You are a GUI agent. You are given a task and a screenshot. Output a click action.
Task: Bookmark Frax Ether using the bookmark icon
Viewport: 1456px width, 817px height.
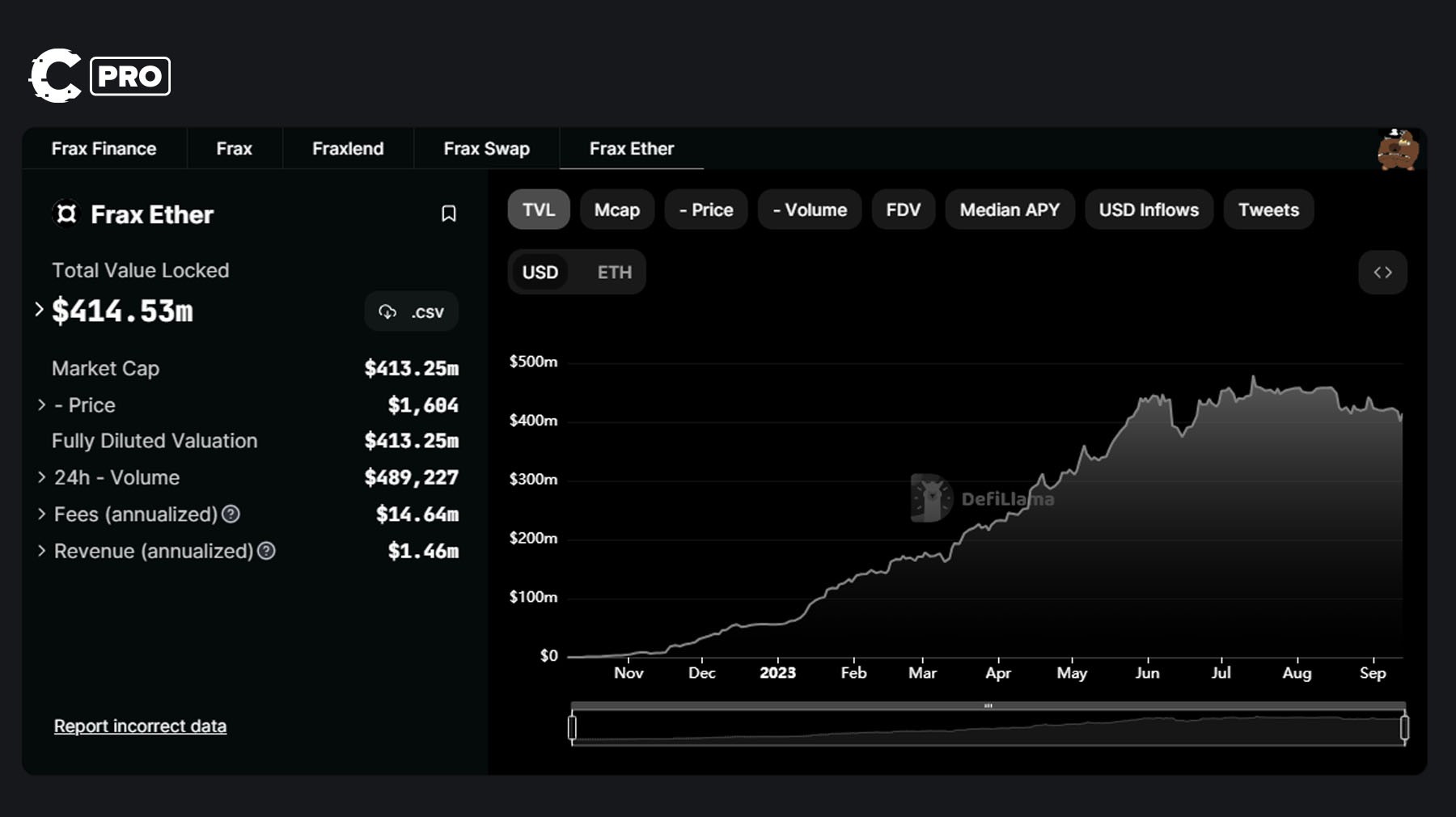coord(451,214)
